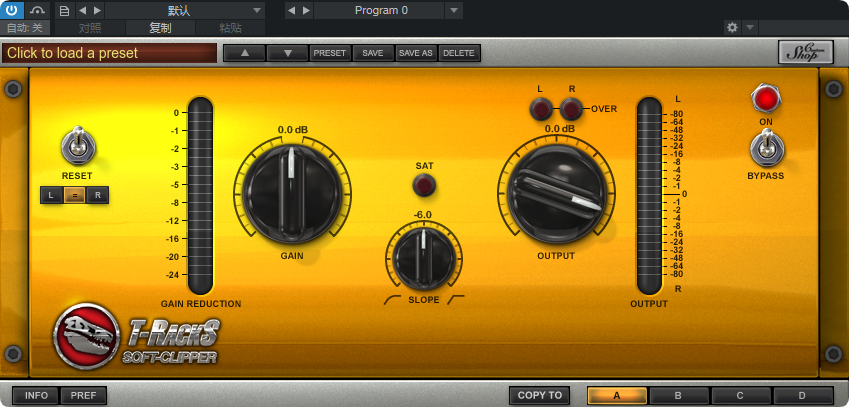Open the sidechain routing icon
The height and width of the screenshot is (407, 849).
[37, 10]
